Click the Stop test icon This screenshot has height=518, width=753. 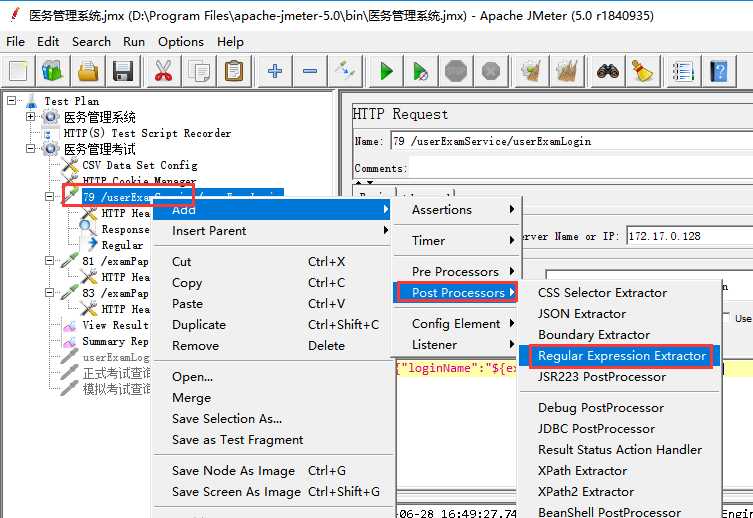[x=456, y=72]
